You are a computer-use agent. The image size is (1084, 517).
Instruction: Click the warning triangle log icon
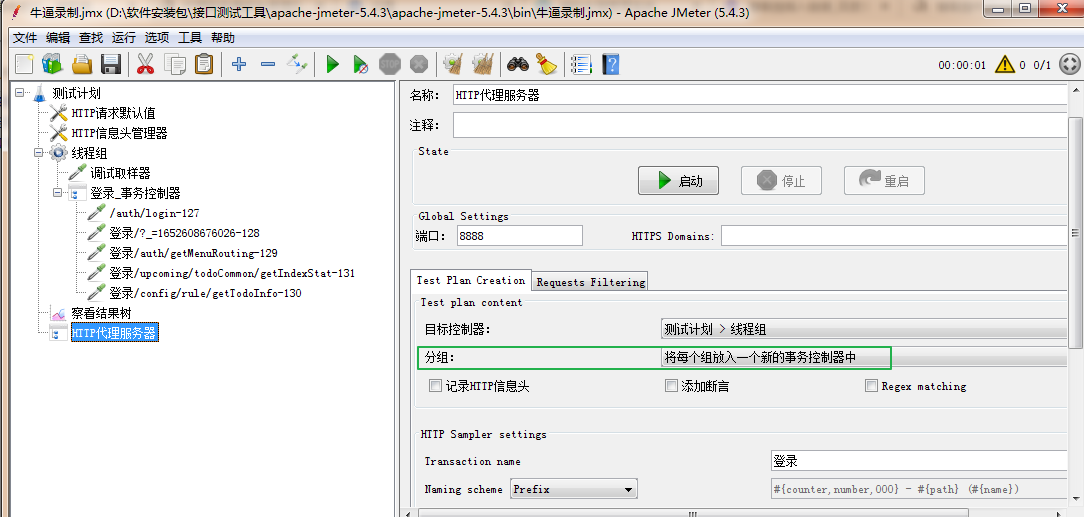pos(1004,65)
